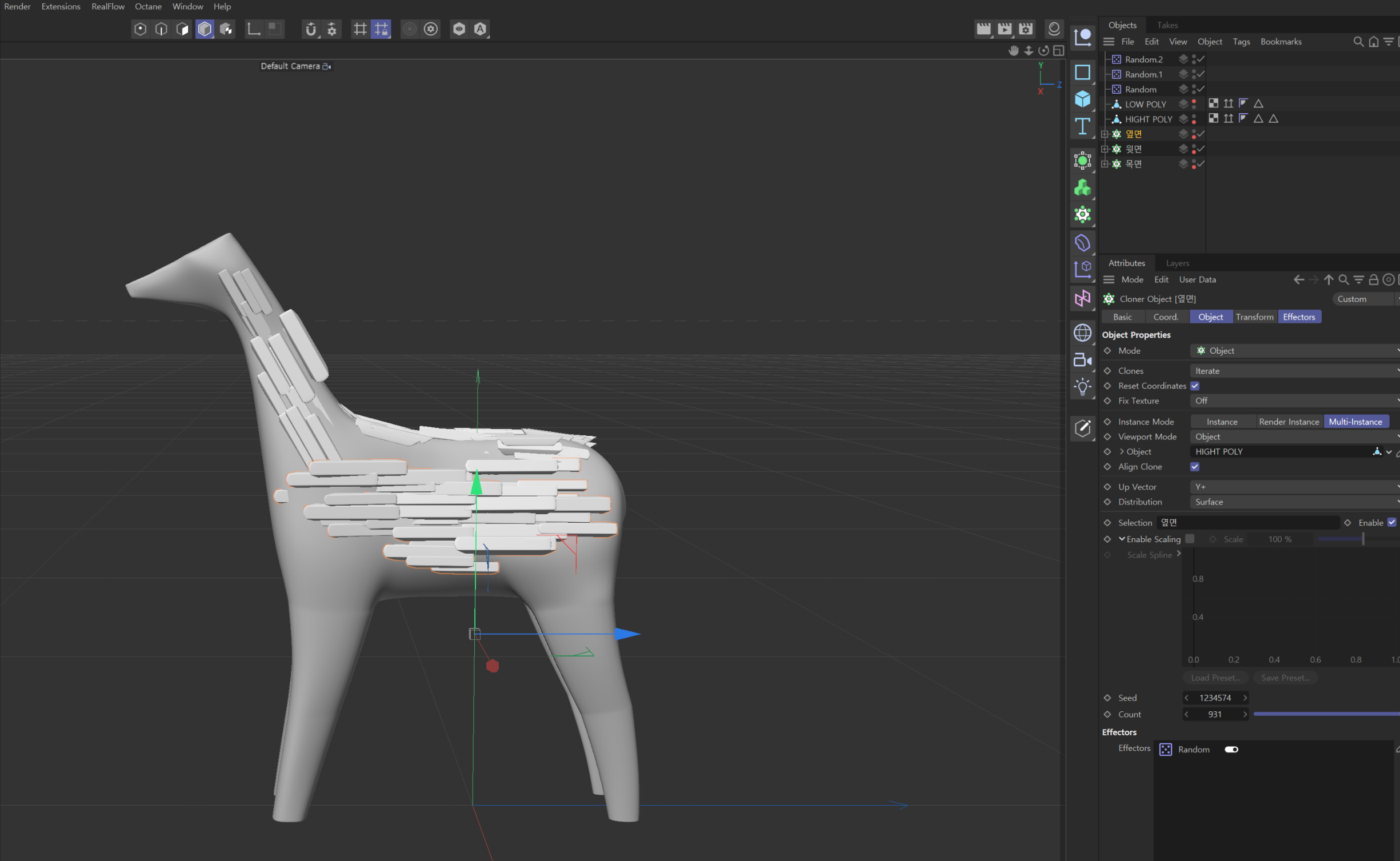This screenshot has height=861, width=1400.
Task: Toggle visibility dots of LOW POLY
Action: [1194, 104]
